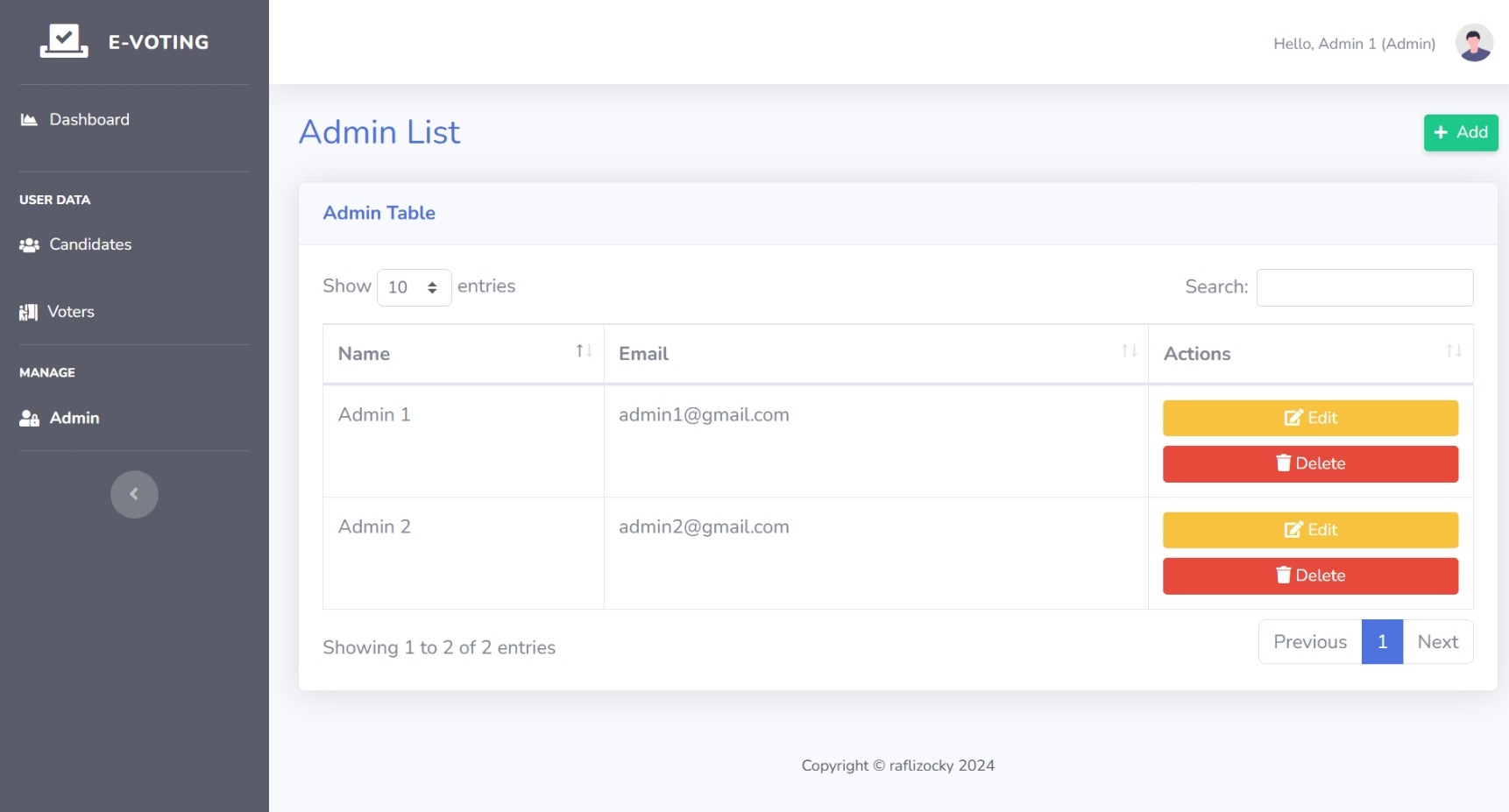Focus the table Search input field

1364,288
